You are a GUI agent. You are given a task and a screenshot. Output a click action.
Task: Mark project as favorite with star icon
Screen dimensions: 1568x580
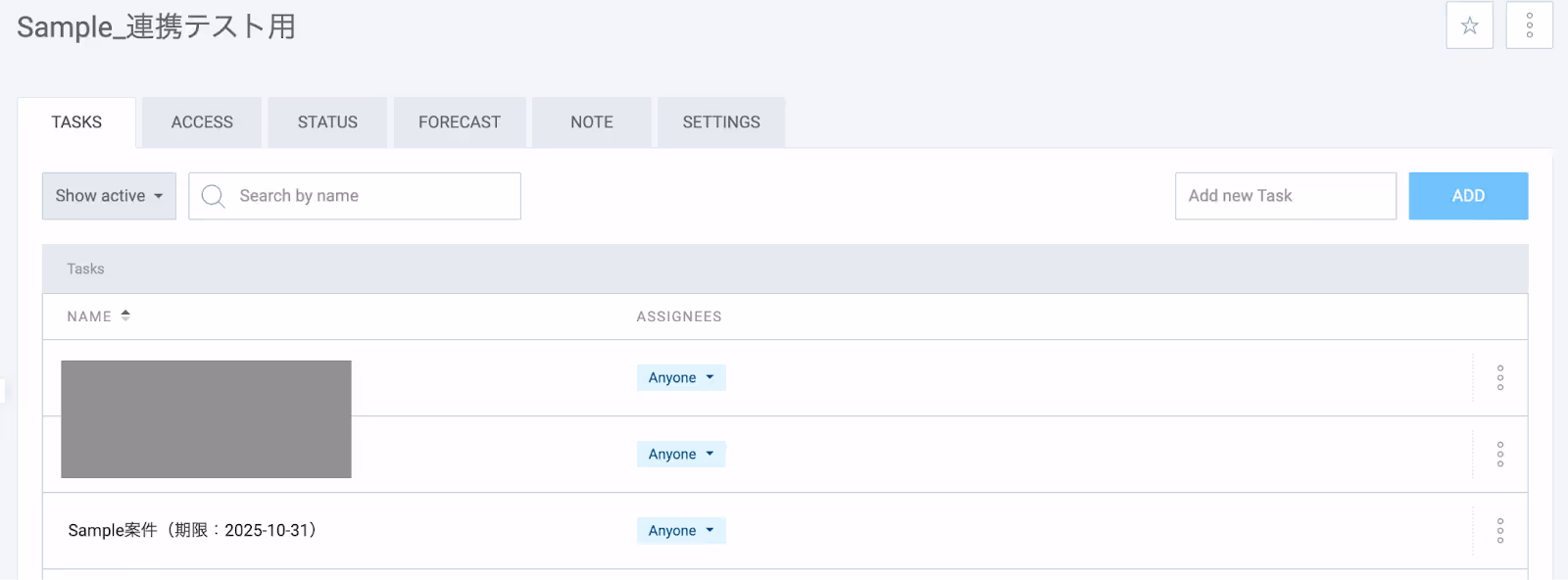click(x=1469, y=25)
